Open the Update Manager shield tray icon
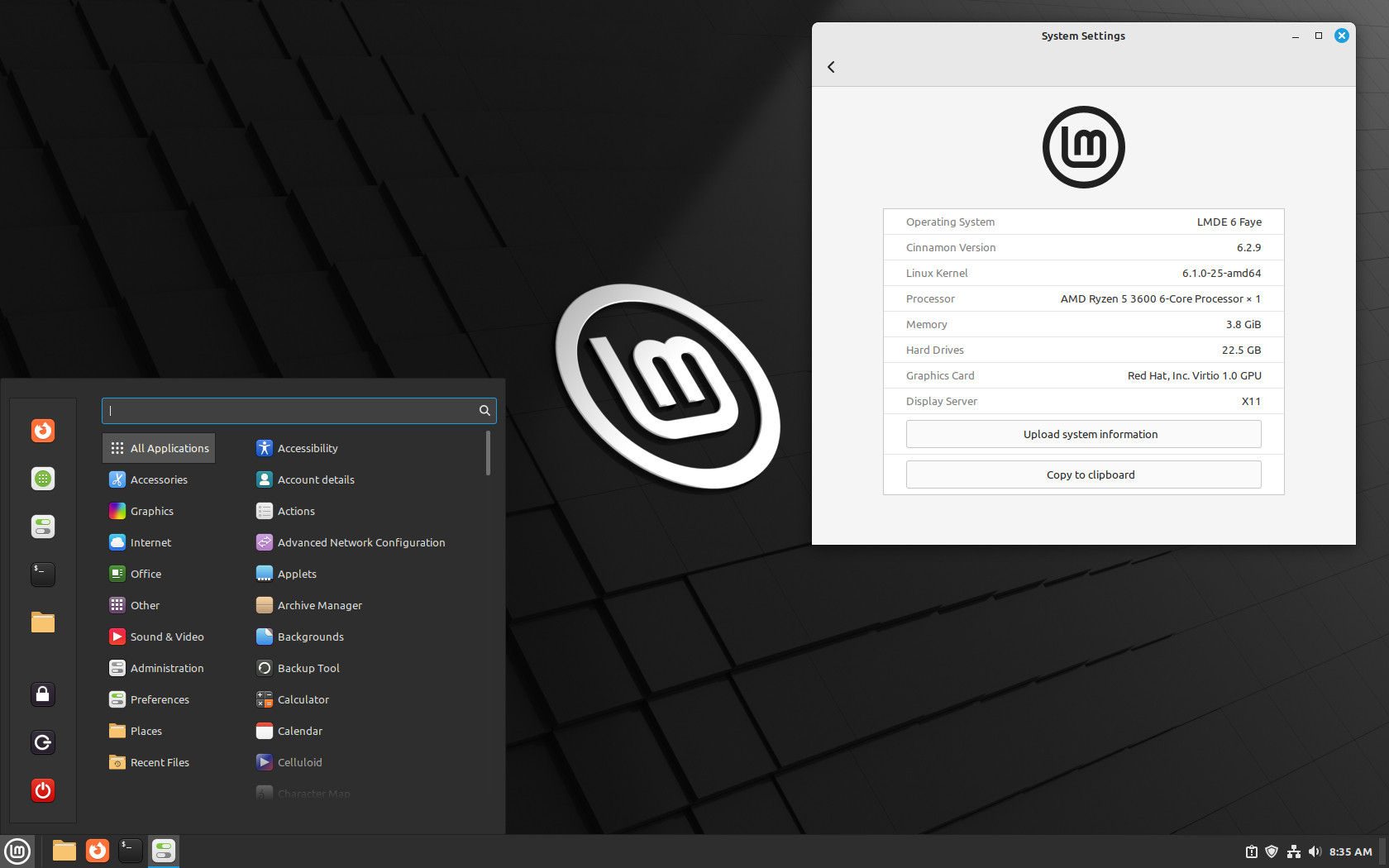 1272,851
